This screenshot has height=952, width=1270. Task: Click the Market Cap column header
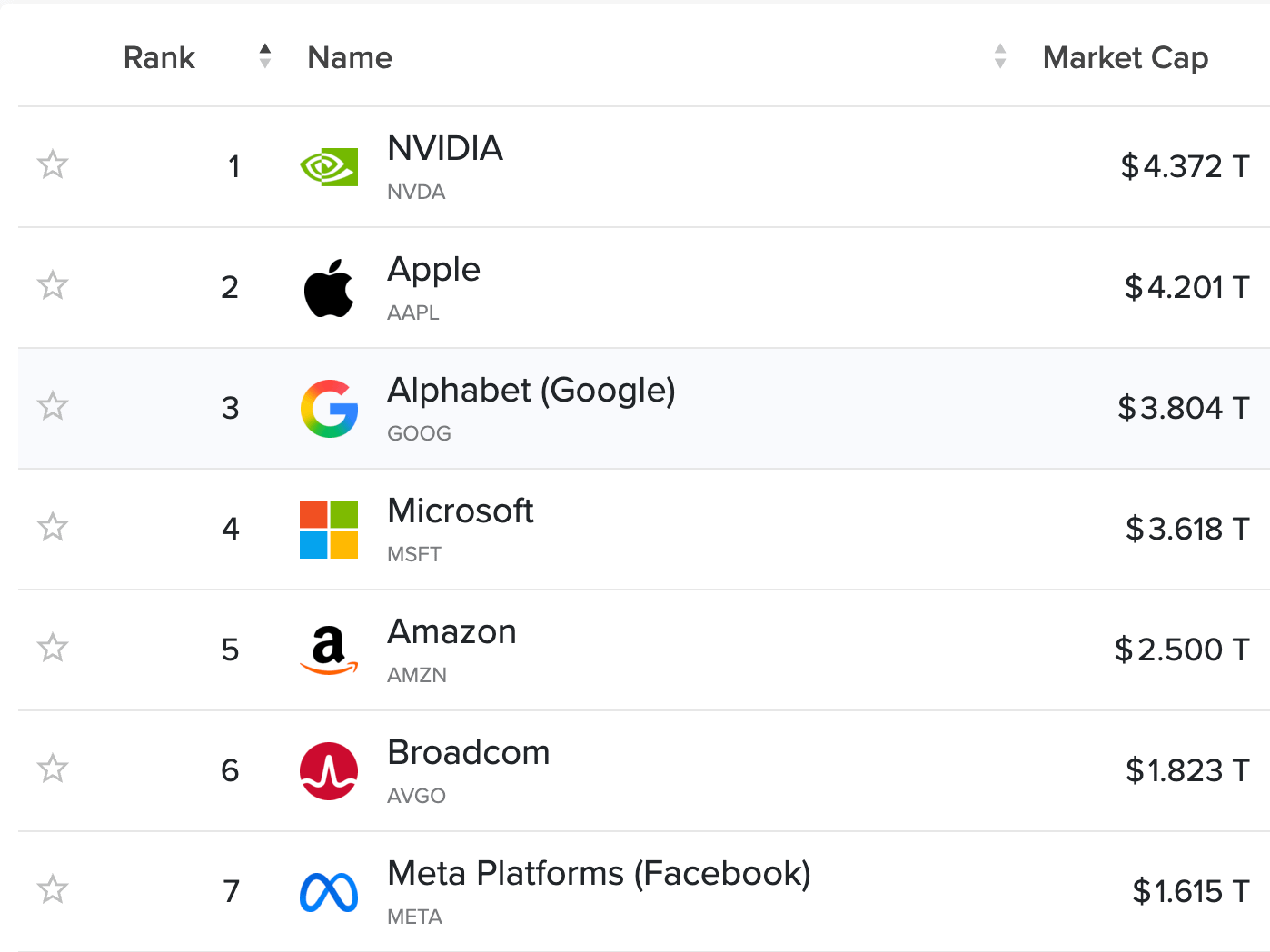(x=1126, y=58)
